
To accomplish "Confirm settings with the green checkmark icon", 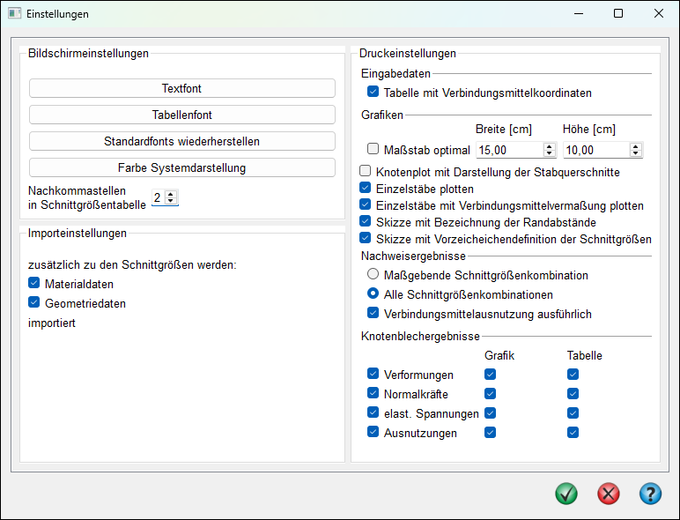I will [x=567, y=493].
